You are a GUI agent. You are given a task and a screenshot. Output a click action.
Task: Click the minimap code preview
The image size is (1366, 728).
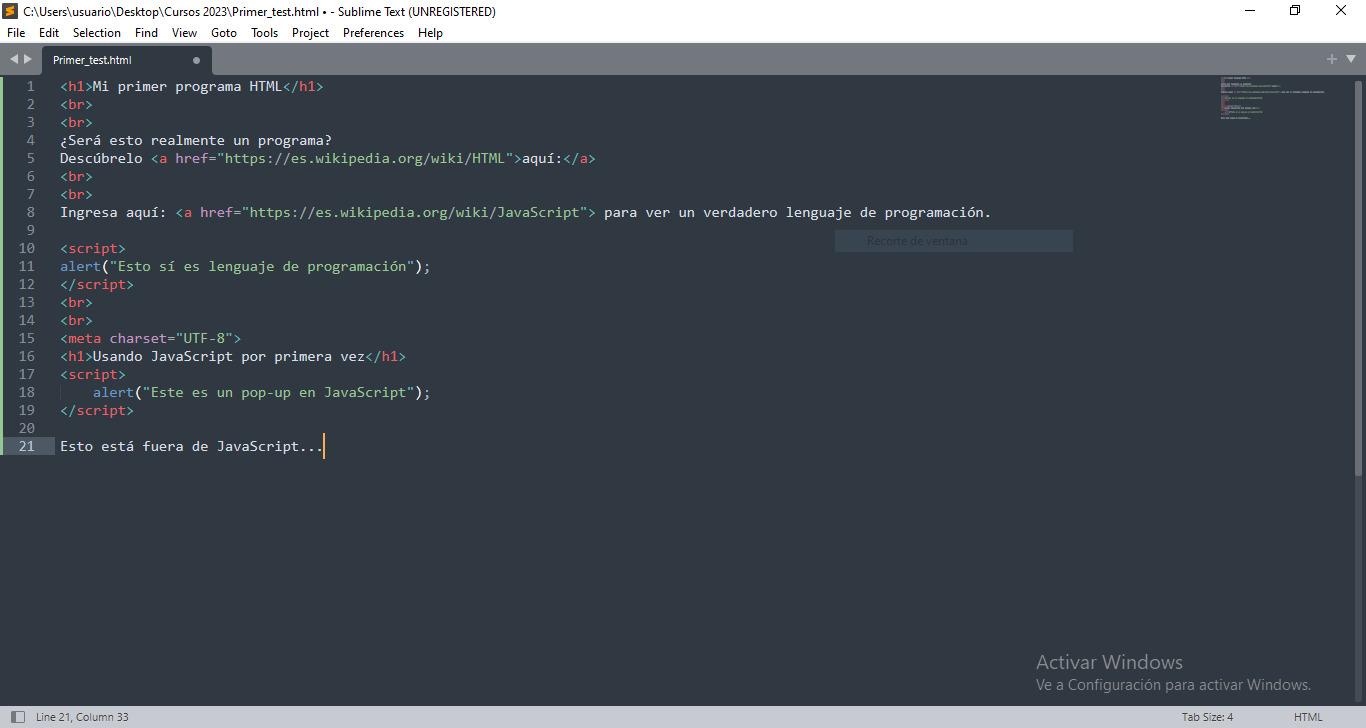[1272, 98]
